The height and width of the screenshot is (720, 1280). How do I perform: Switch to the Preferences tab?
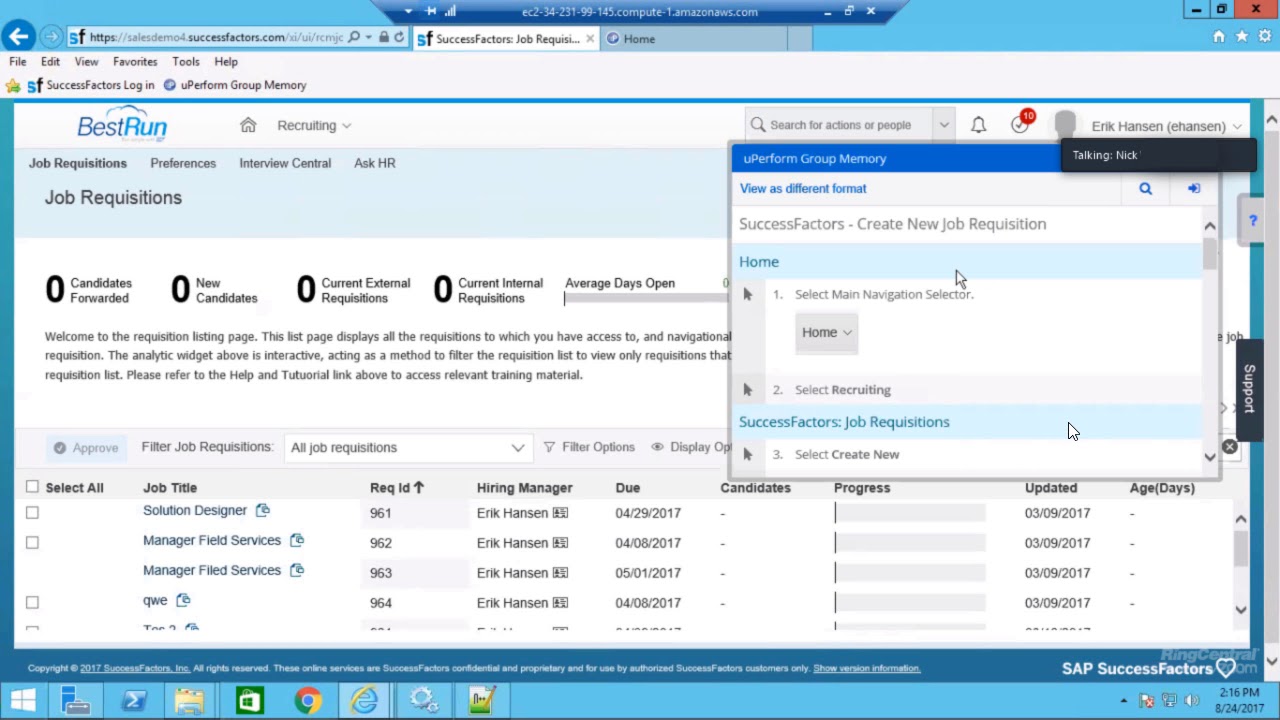pos(183,163)
